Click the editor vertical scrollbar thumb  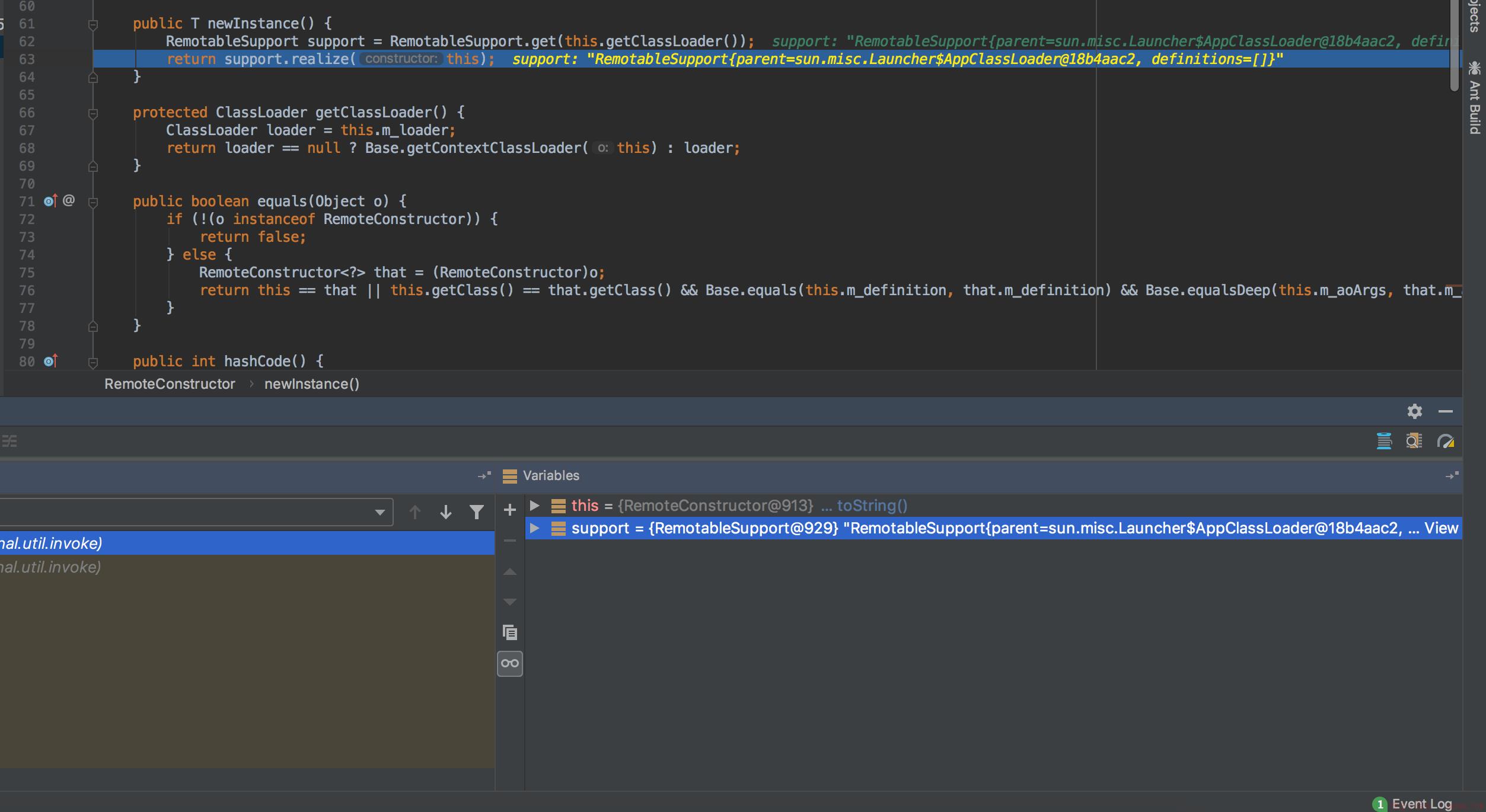[x=1454, y=46]
